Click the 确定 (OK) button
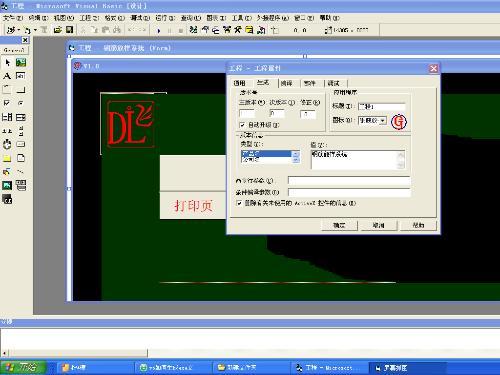500x375 pixels. click(339, 225)
